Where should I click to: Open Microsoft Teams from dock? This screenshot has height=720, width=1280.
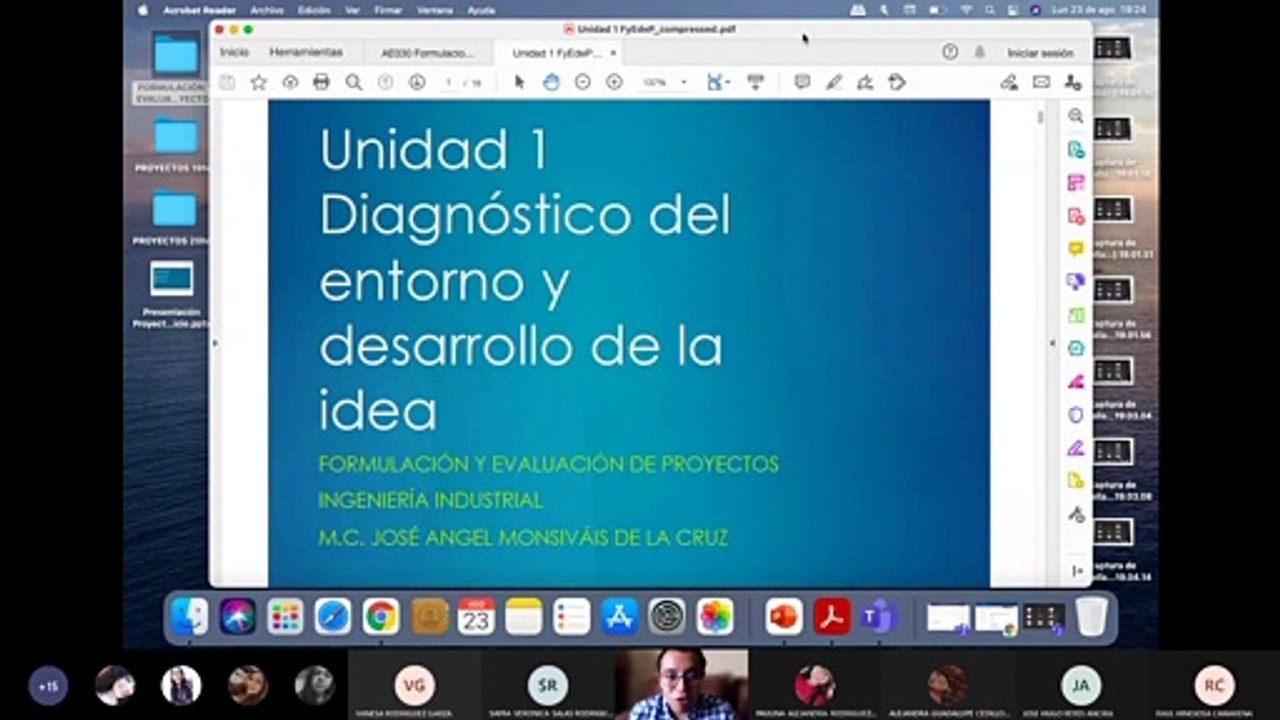point(879,617)
